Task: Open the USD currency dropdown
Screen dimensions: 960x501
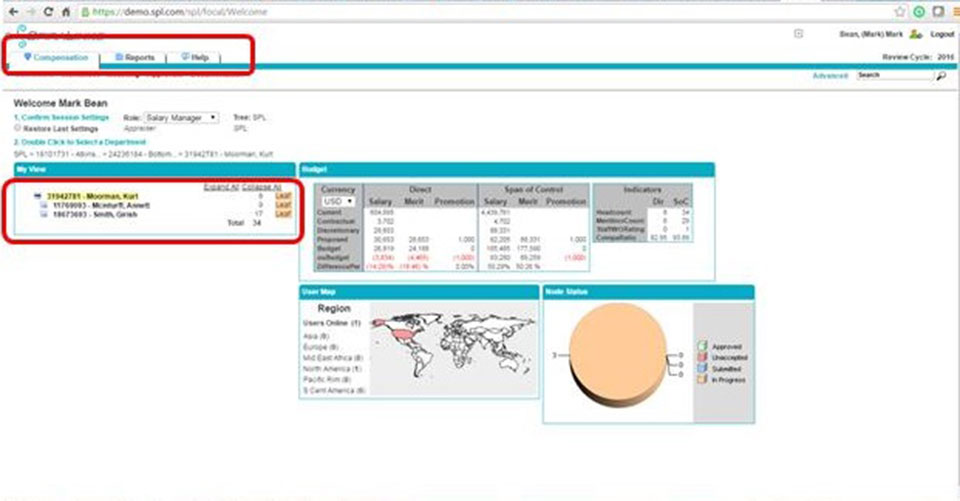Action: point(339,201)
